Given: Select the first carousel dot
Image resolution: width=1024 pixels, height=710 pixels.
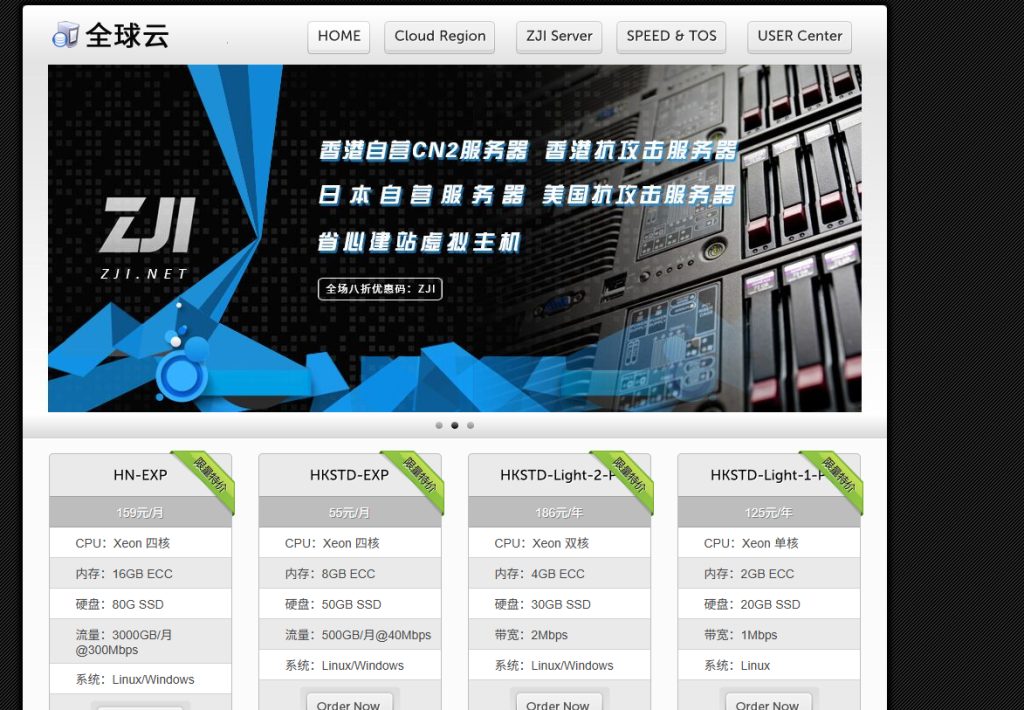Looking at the screenshot, I should click(x=439, y=425).
